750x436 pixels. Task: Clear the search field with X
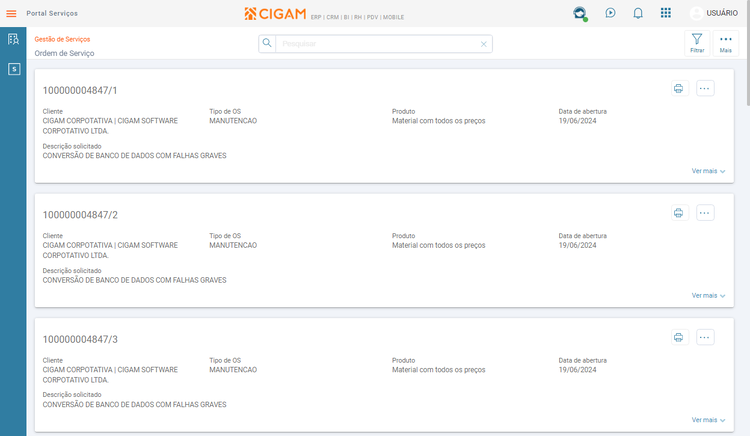pos(484,44)
